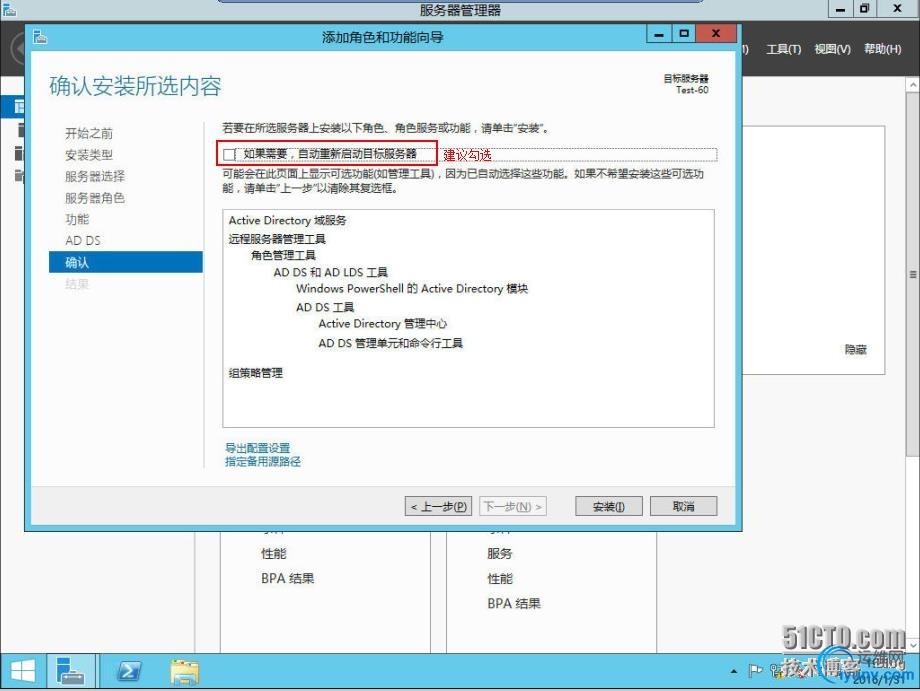Click the Action Center flag icon
920x691 pixels.
tap(755, 670)
